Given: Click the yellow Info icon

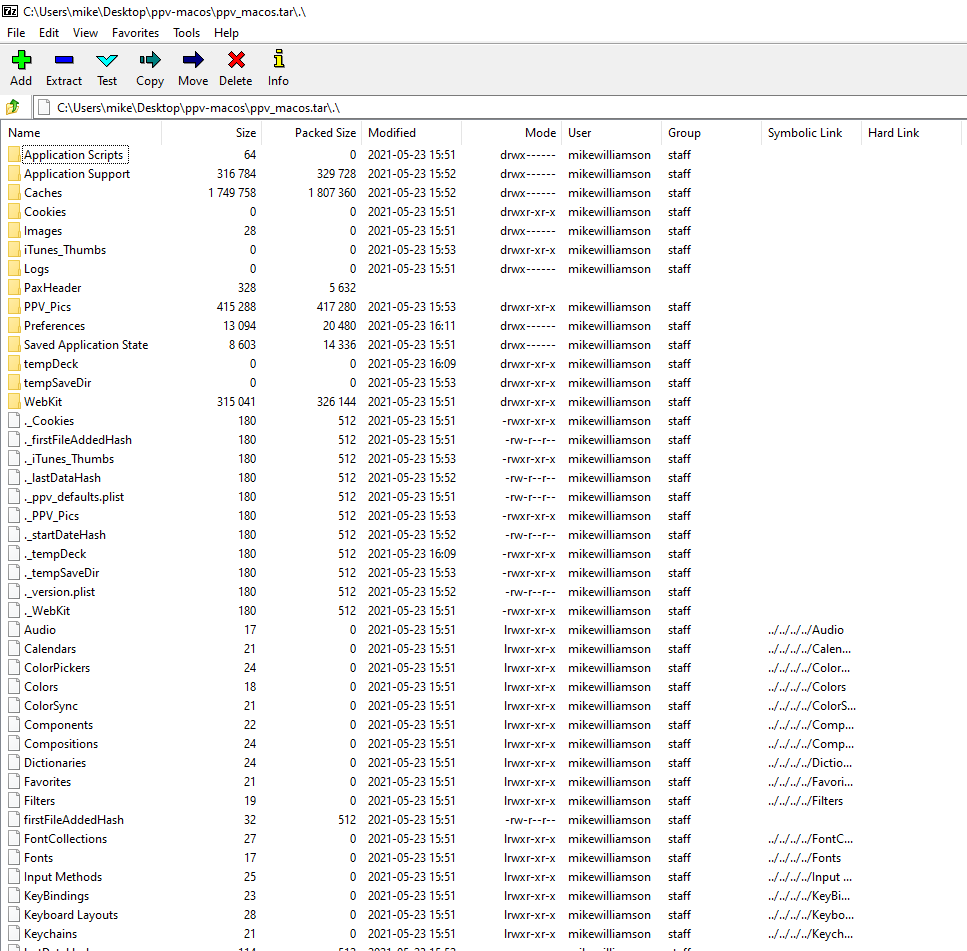Looking at the screenshot, I should [278, 61].
